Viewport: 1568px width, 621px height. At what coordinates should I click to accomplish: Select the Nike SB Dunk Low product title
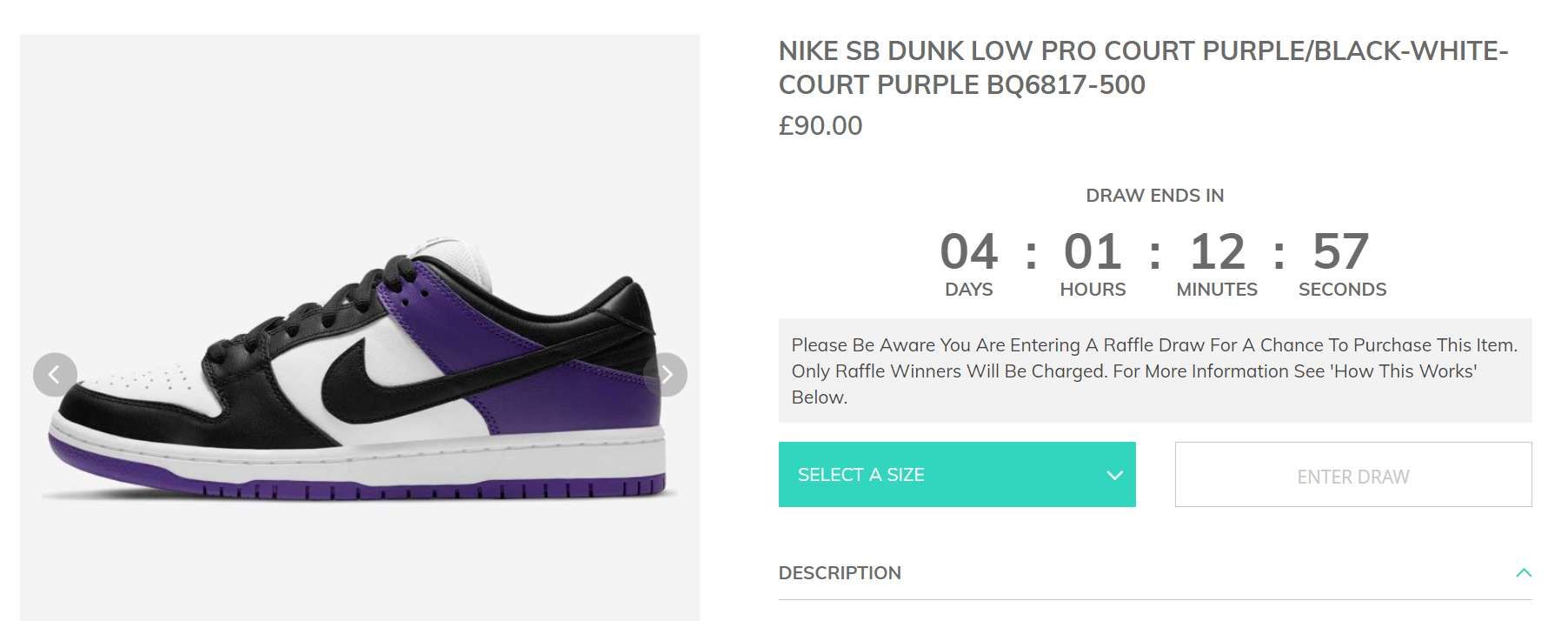pos(1143,68)
